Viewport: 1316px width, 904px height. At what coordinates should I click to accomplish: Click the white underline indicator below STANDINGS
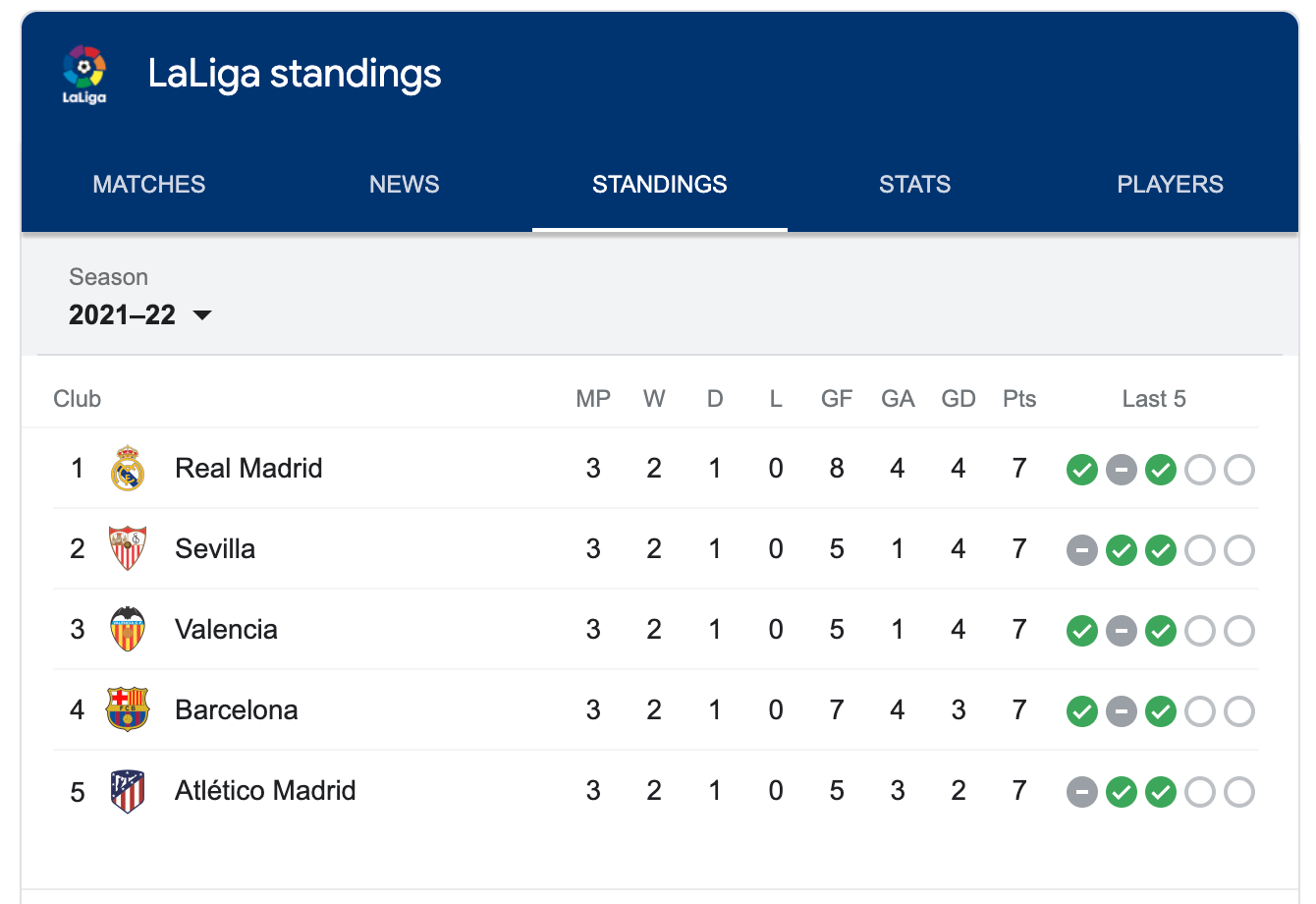[x=659, y=230]
